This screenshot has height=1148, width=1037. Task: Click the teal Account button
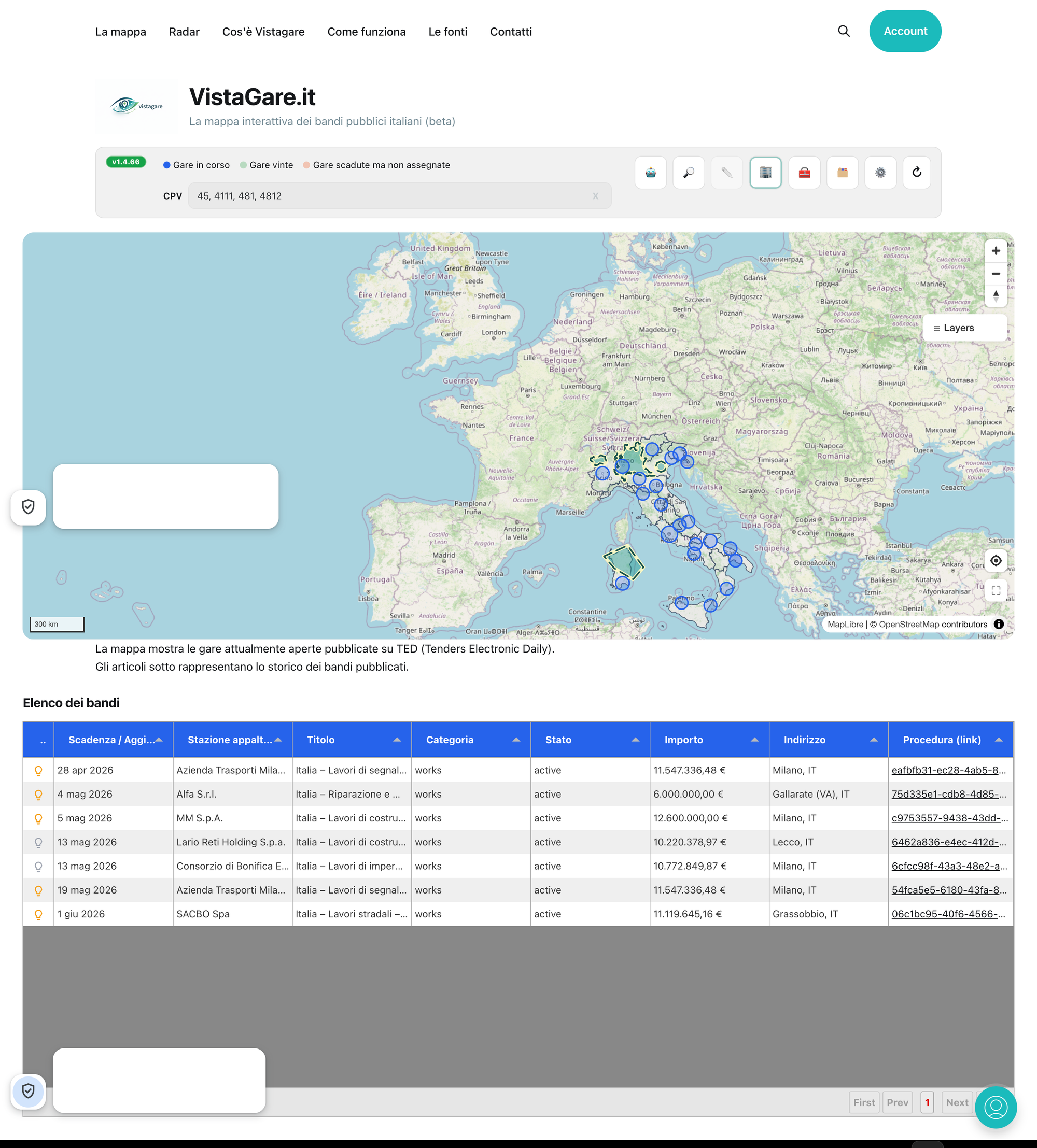pyautogui.click(x=905, y=31)
